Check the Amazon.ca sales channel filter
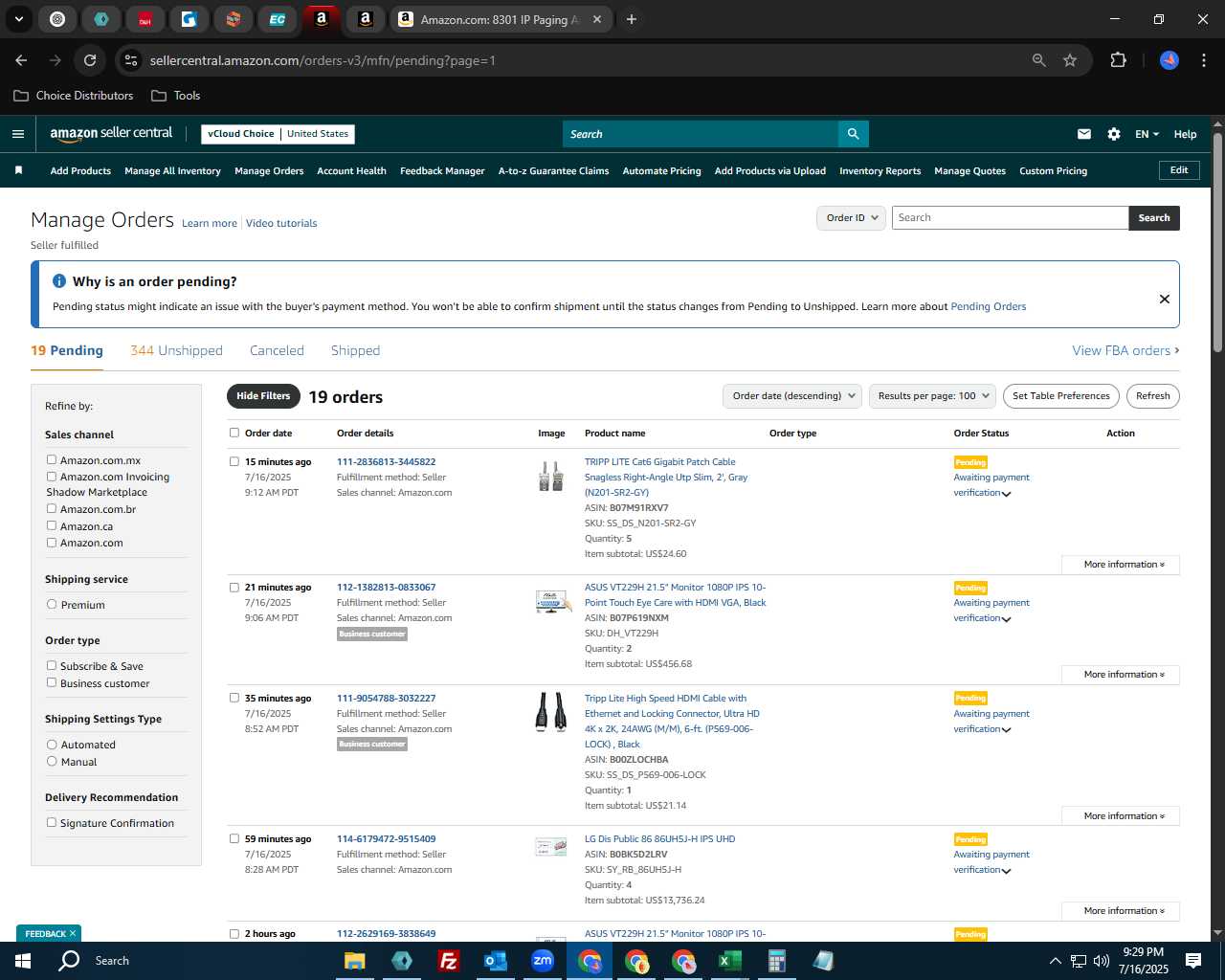The height and width of the screenshot is (980, 1225). click(52, 525)
